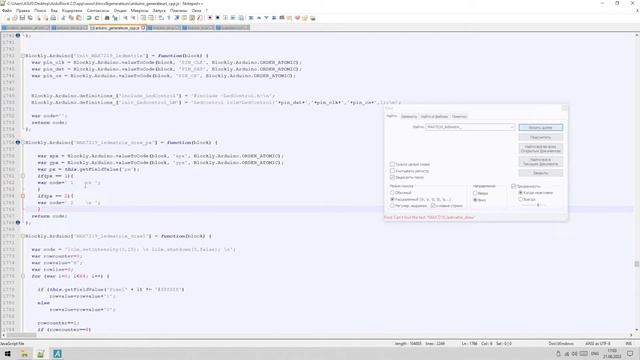Click the blue bookmark at line 1768
This screenshot has width=640, height=360.
coord(18,222)
